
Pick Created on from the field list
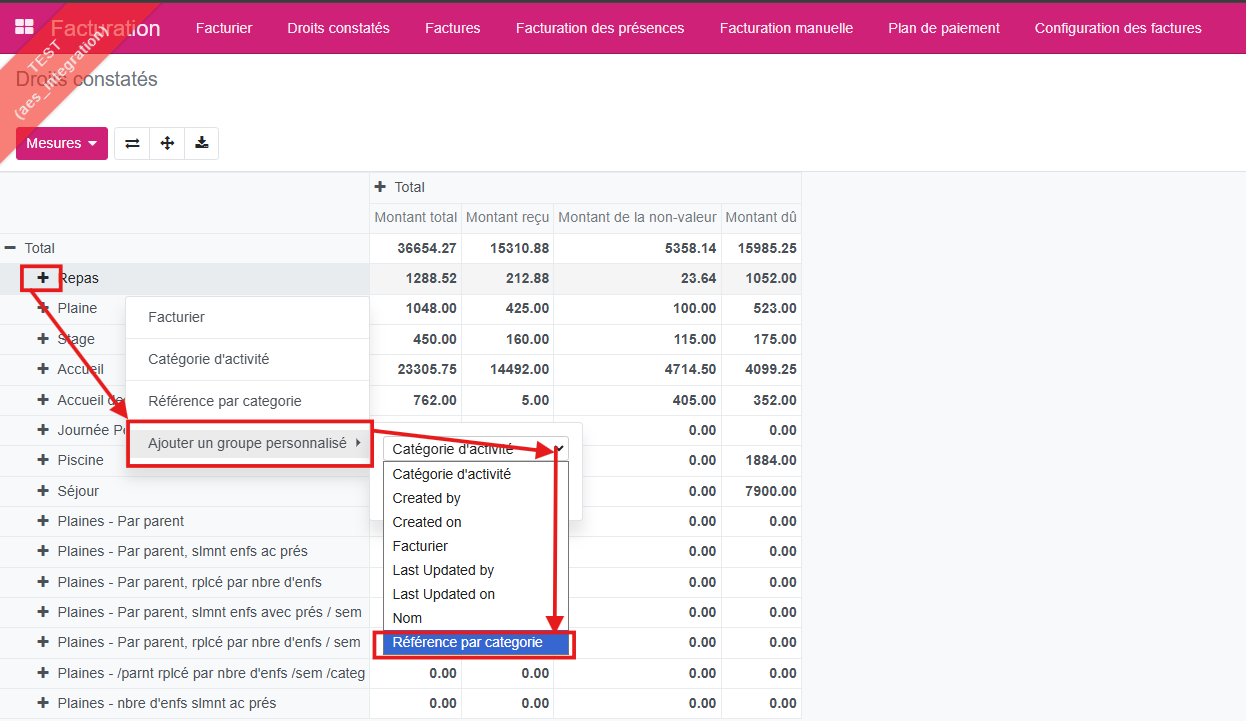click(x=427, y=522)
